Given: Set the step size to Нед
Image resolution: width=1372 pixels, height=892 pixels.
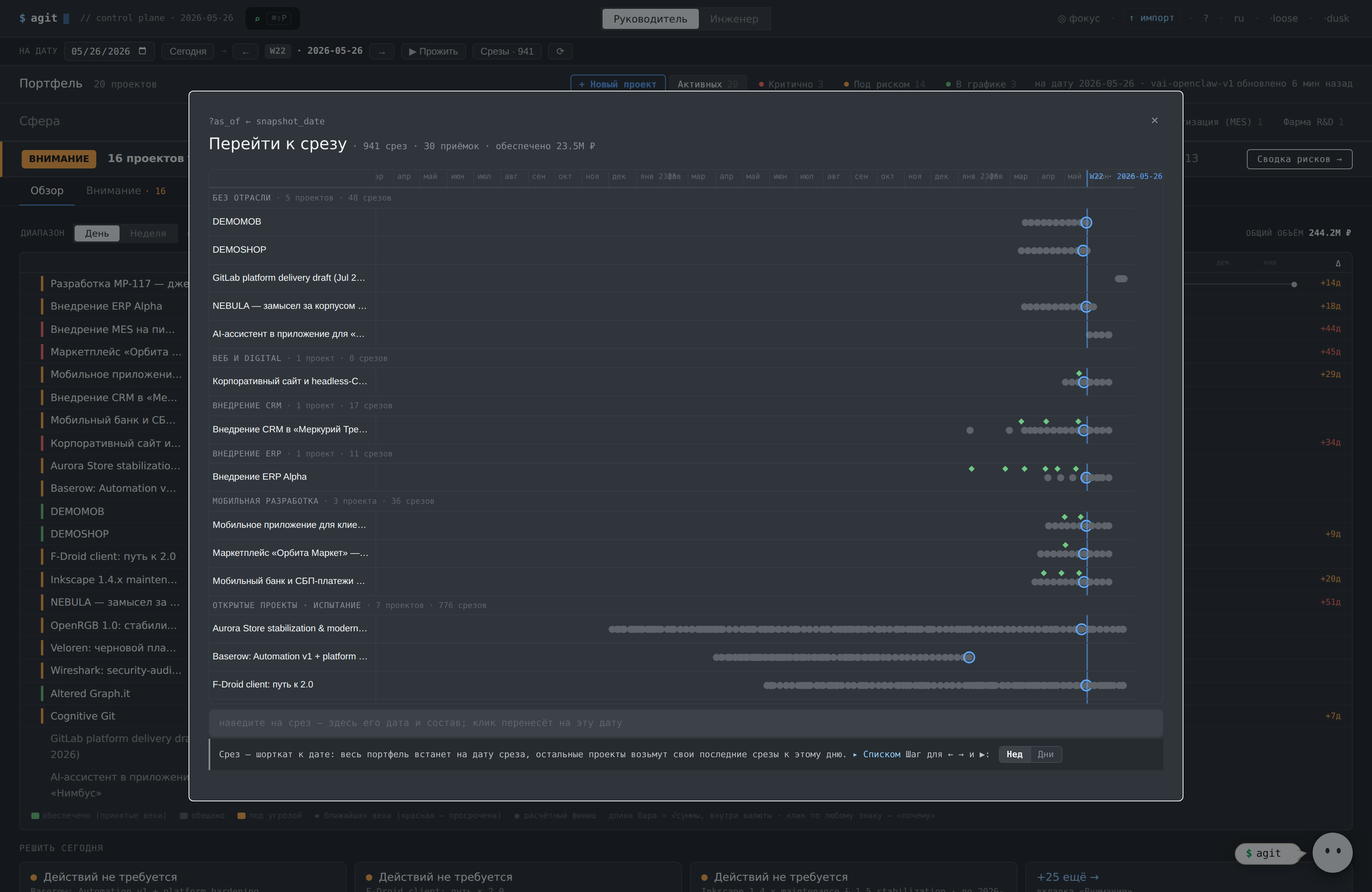Looking at the screenshot, I should [1015, 754].
